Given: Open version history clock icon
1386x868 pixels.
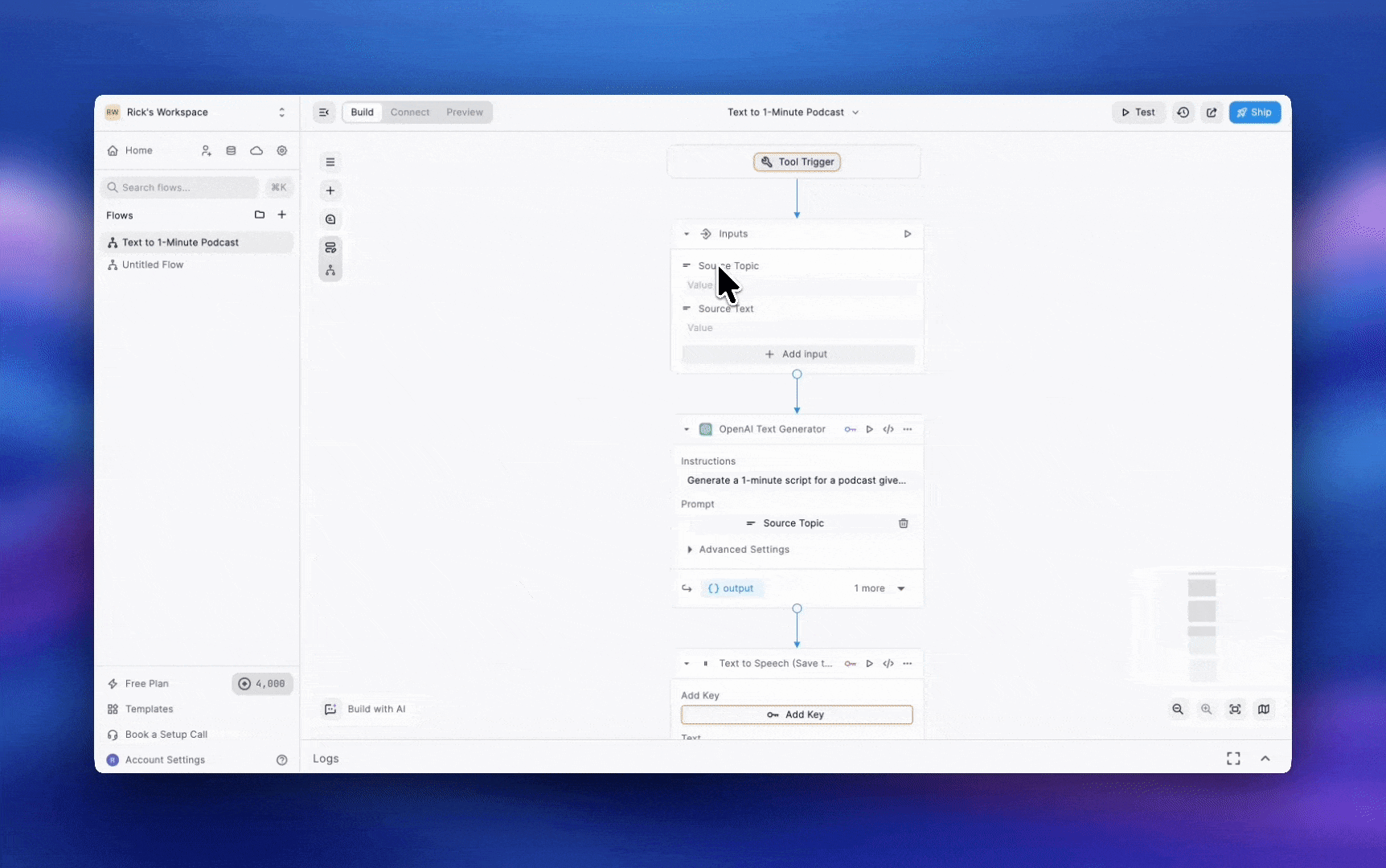Looking at the screenshot, I should pyautogui.click(x=1183, y=113).
